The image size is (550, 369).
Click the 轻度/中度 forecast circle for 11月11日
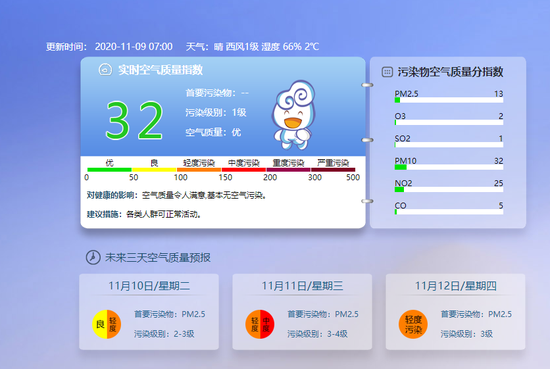[260, 324]
